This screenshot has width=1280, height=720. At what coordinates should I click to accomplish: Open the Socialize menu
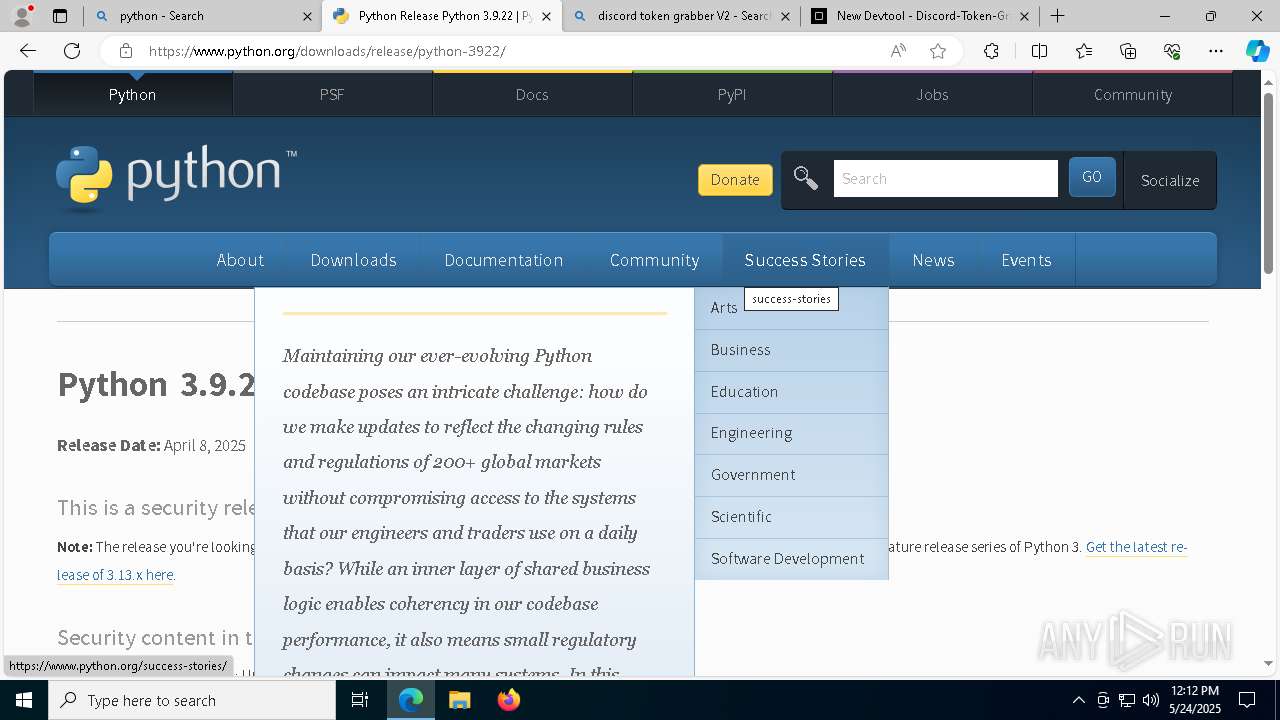click(x=1170, y=180)
